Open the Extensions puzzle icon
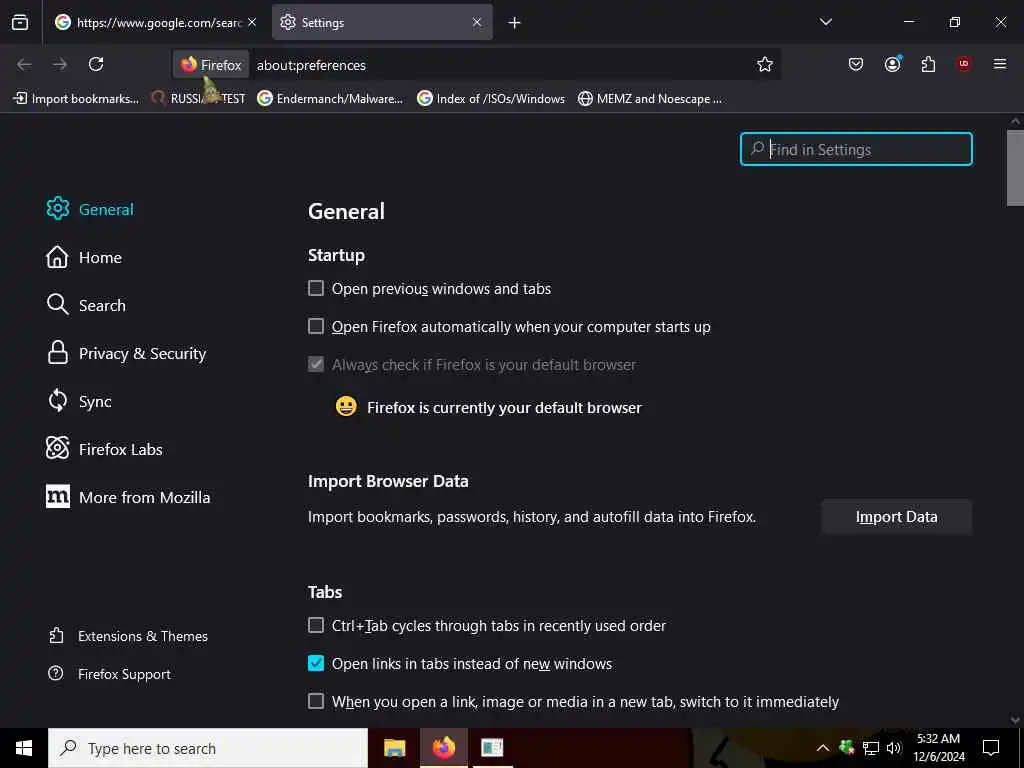The height and width of the screenshot is (768, 1024). (x=928, y=64)
